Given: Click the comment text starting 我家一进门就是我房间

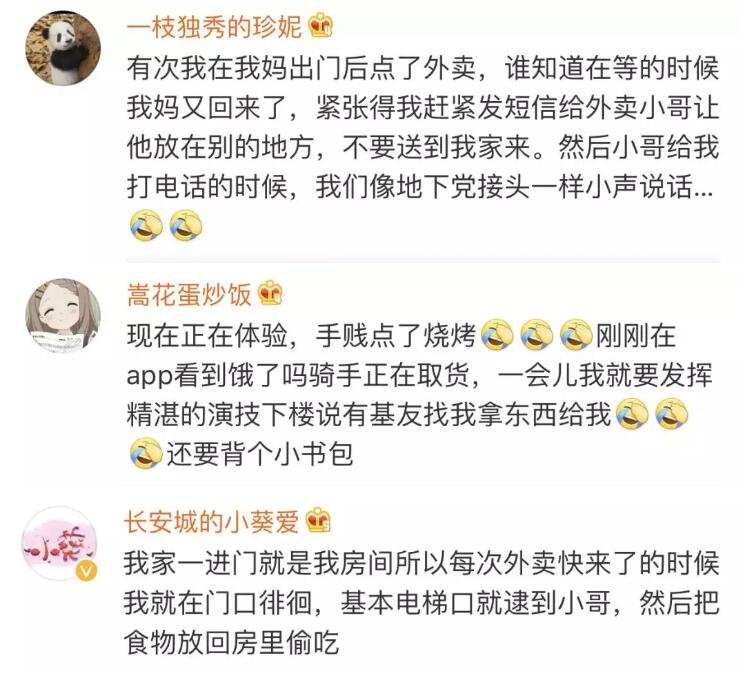Looking at the screenshot, I should click(422, 603).
